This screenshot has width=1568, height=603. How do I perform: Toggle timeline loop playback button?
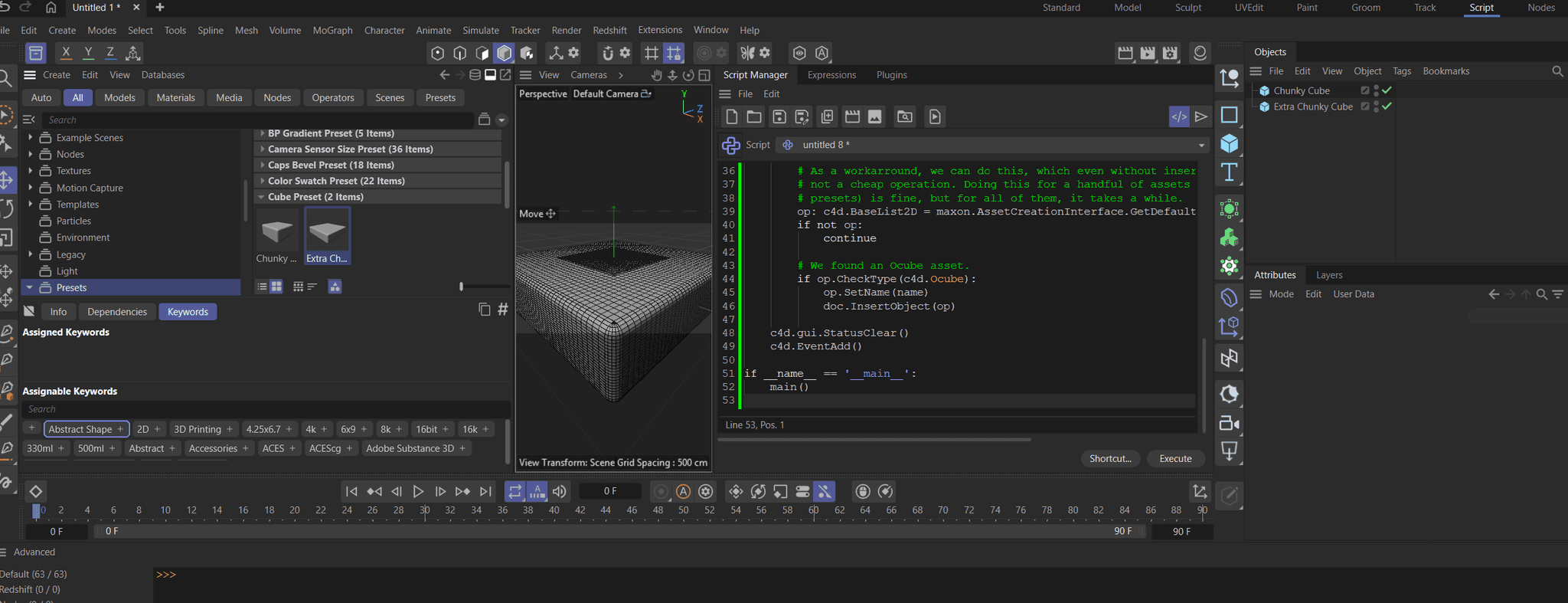point(514,491)
